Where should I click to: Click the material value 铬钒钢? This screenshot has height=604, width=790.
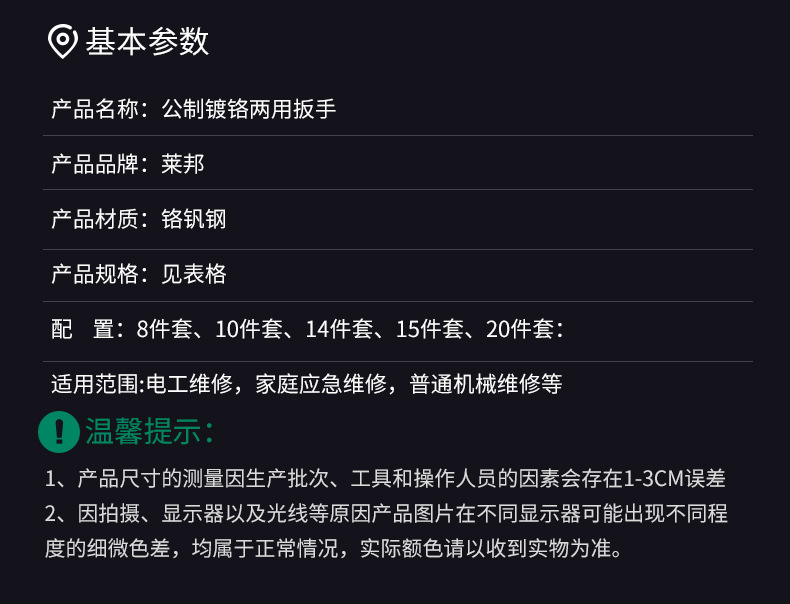194,219
